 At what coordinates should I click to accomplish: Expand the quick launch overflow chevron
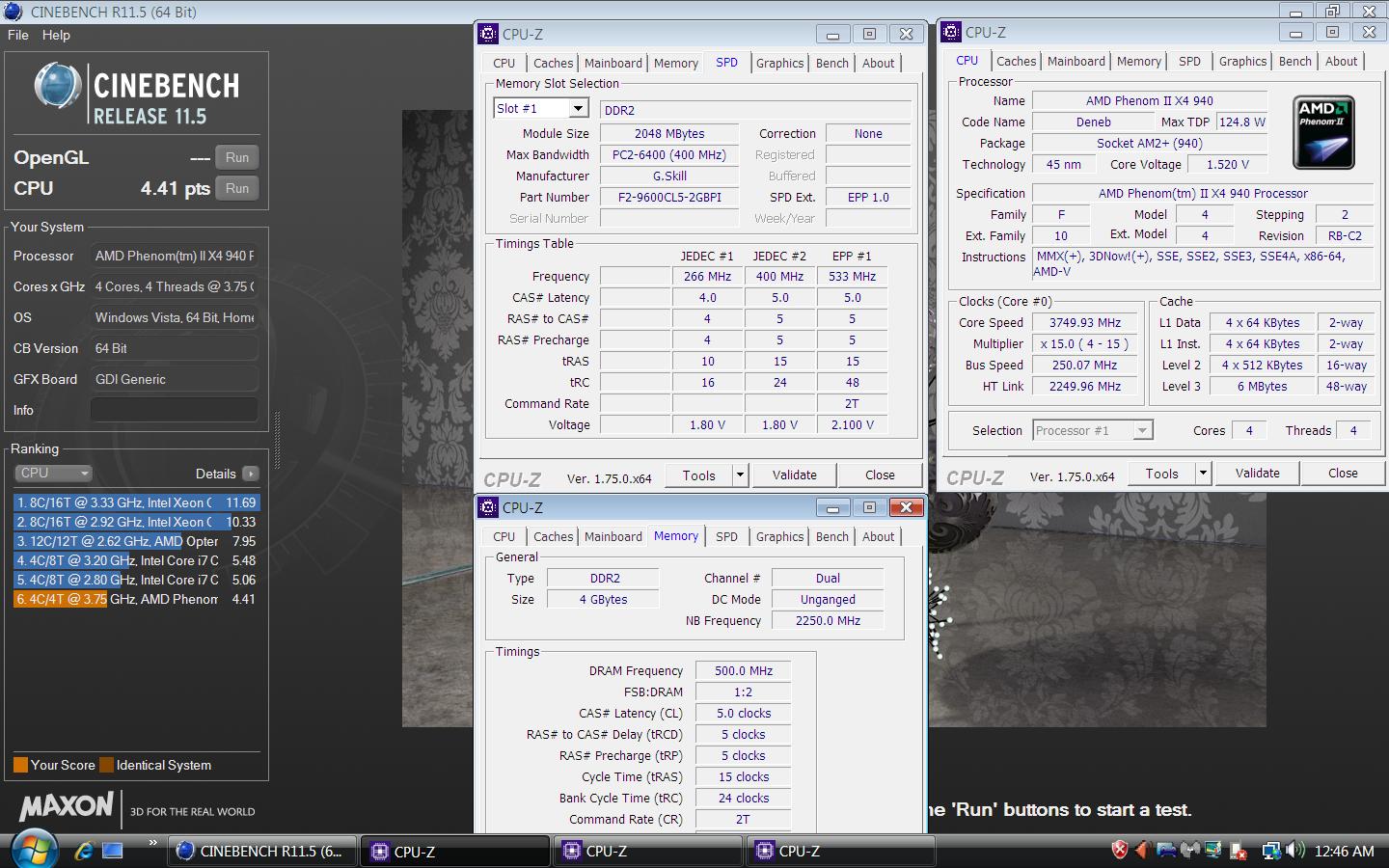(152, 843)
